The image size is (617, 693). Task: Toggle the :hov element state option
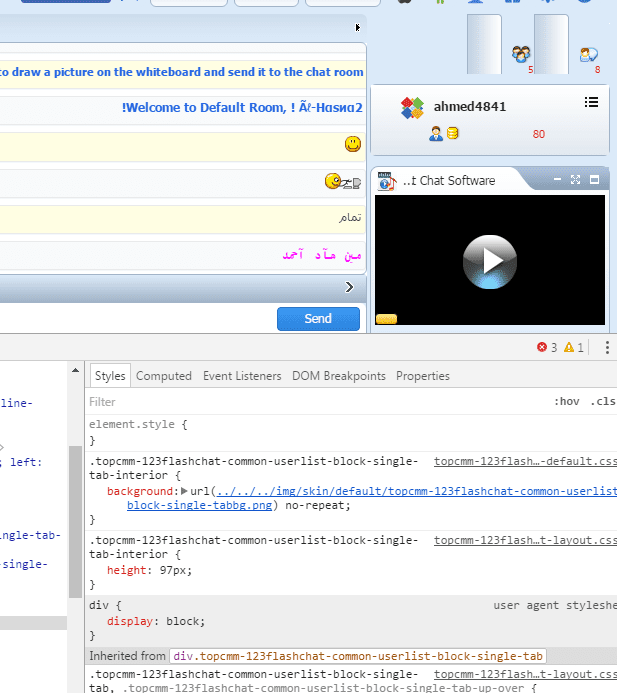[x=567, y=402]
